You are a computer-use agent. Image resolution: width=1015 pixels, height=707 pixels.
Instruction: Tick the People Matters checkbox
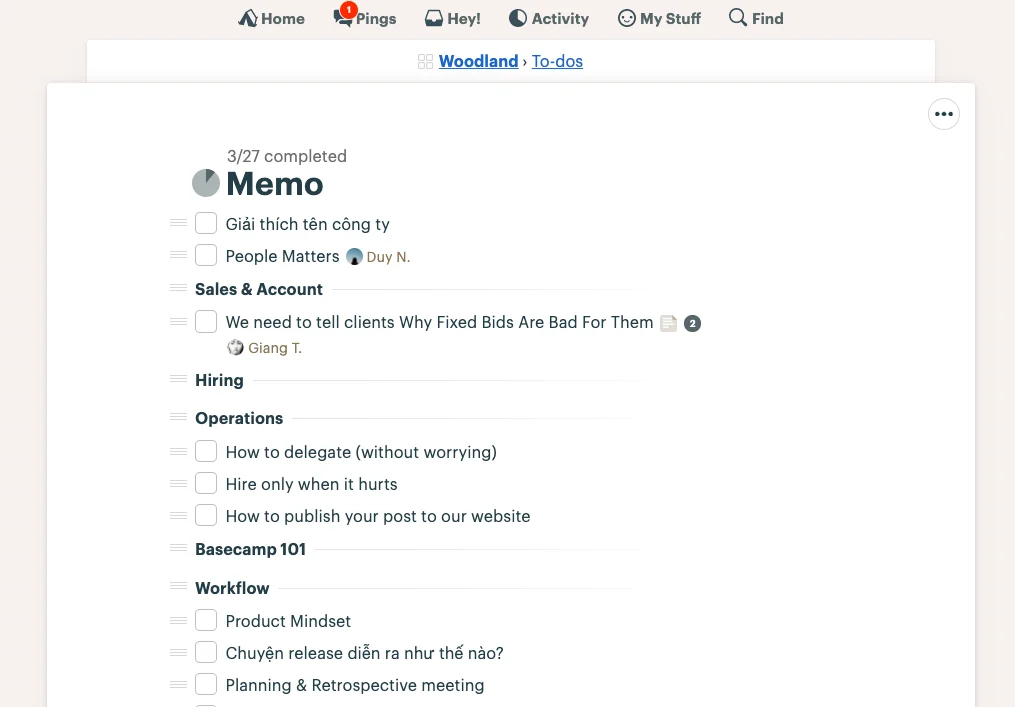(x=206, y=255)
